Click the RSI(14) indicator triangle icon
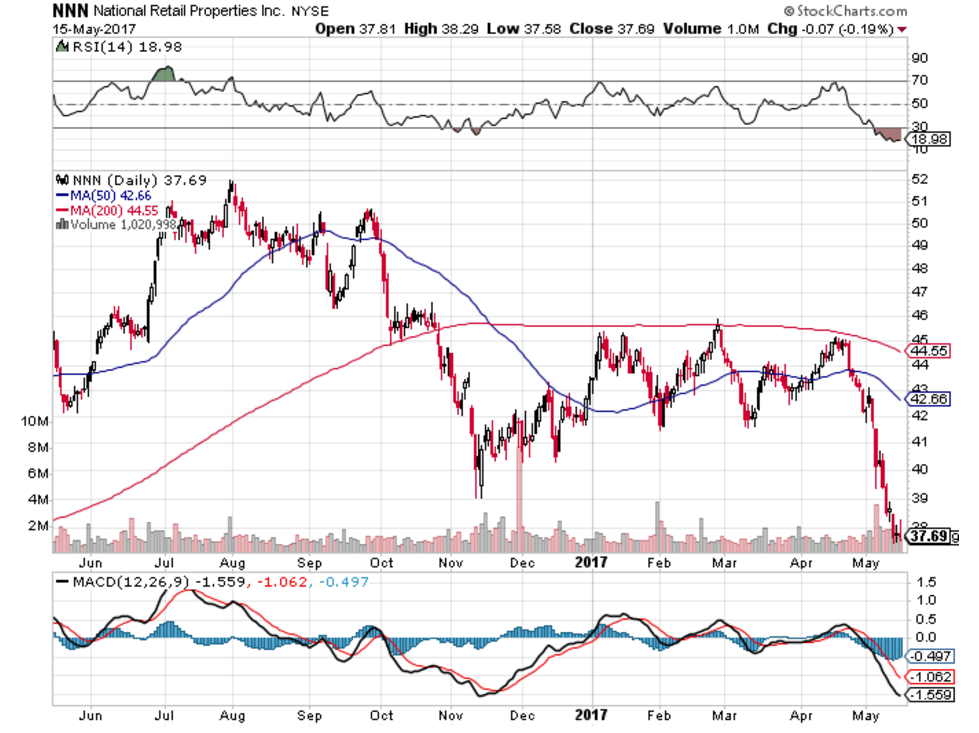 (x=62, y=46)
